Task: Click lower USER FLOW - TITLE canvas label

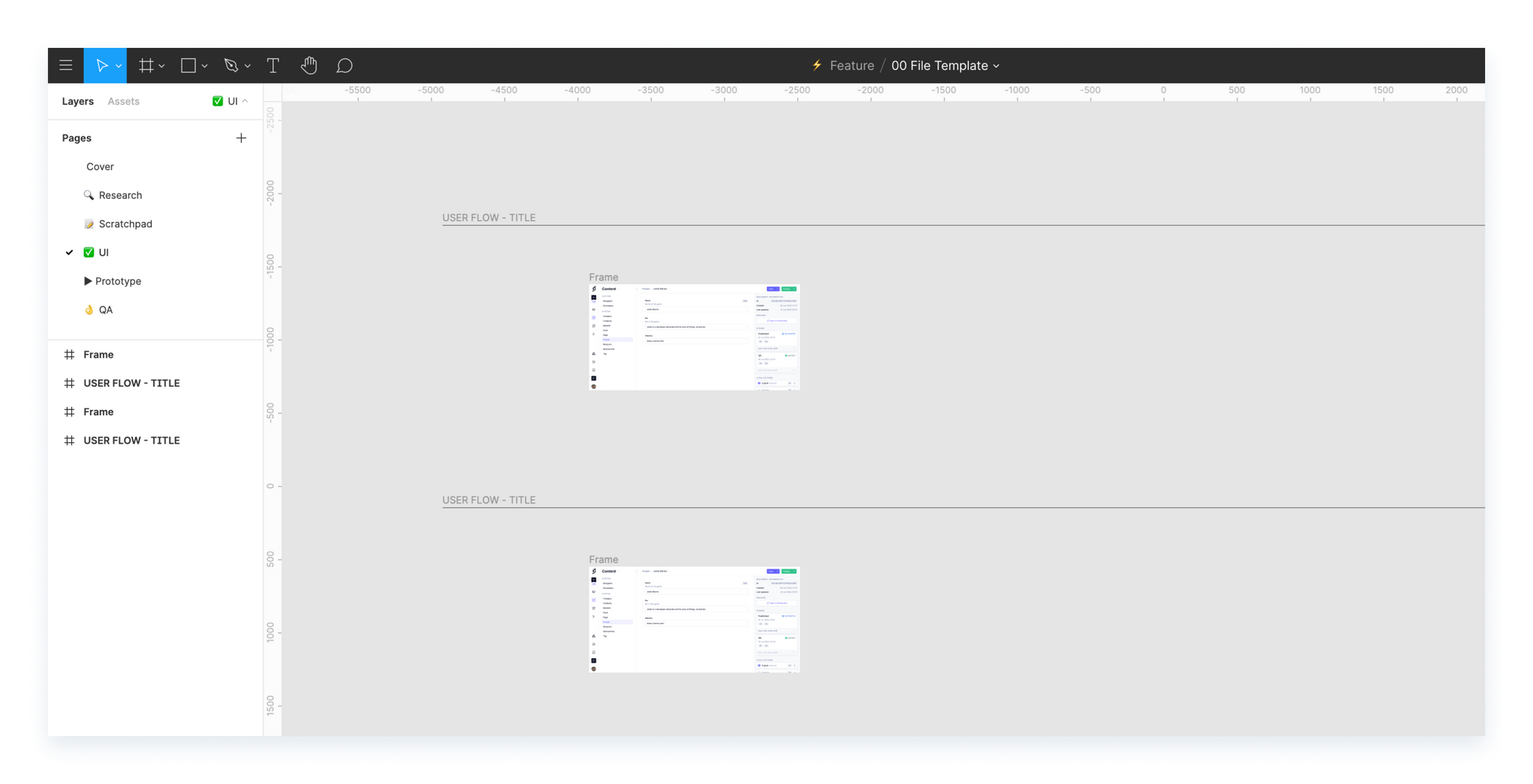Action: 489,500
